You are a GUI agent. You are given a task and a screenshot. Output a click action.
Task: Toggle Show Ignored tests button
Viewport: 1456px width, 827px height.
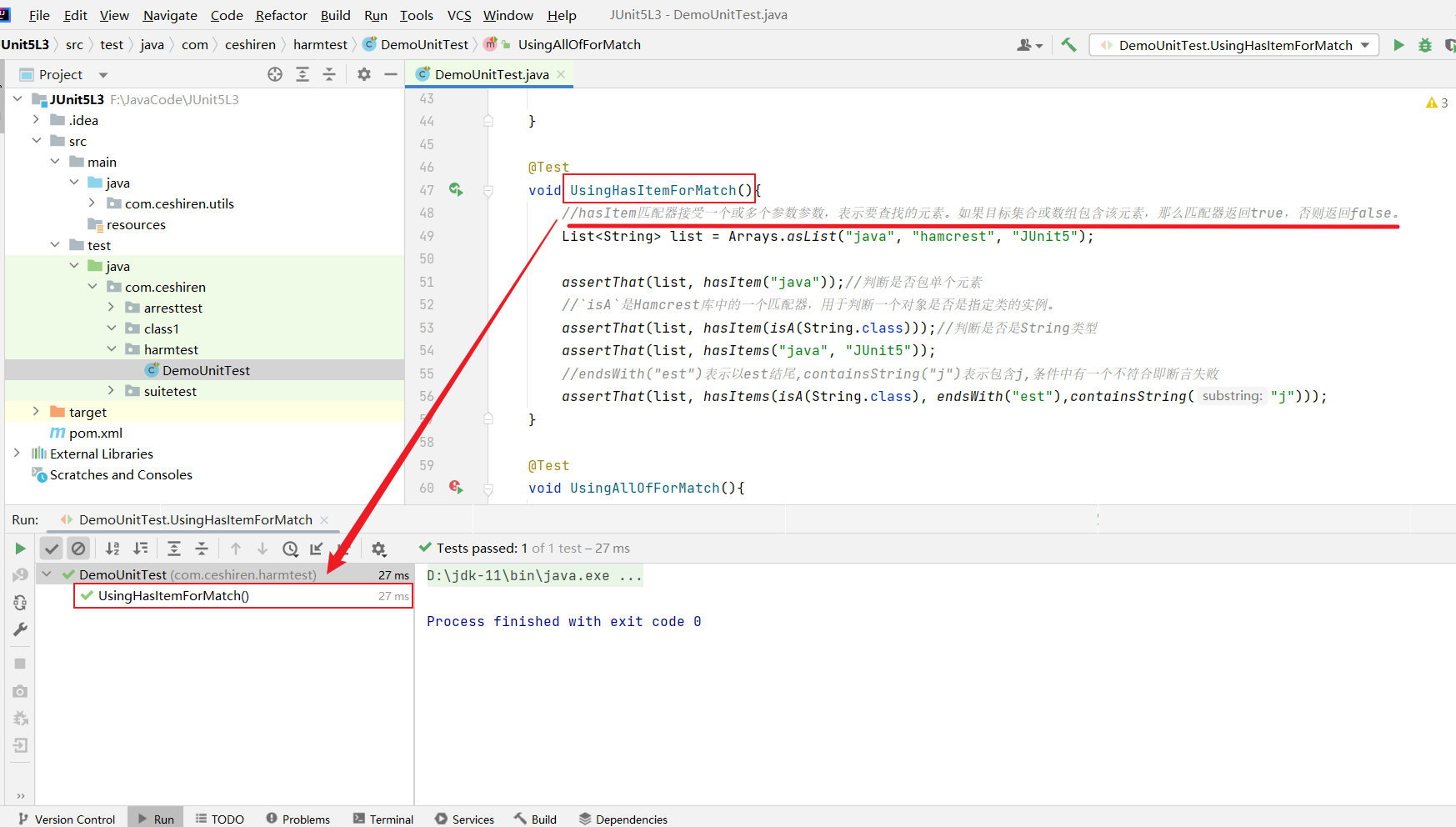(78, 549)
